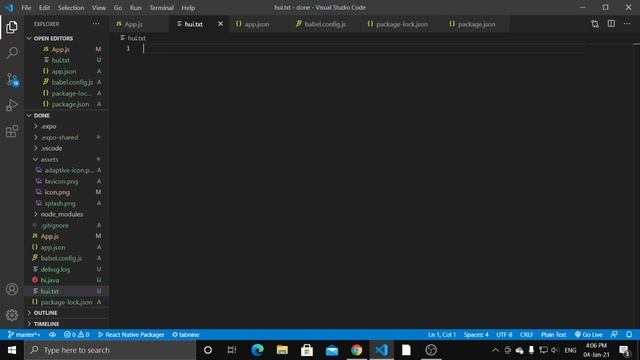Click the watch eye icon in status bar
This screenshot has height=360, width=640.
(52, 335)
